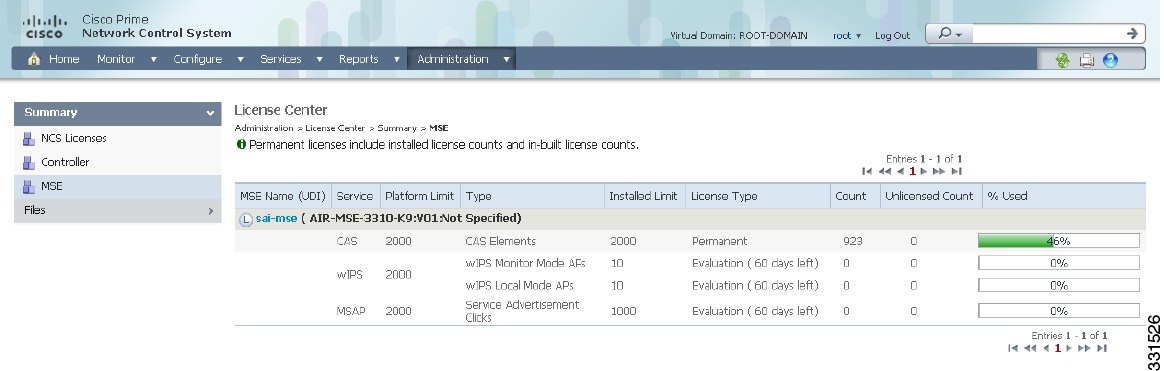Jump back pages in bottom pager

click(1030, 348)
